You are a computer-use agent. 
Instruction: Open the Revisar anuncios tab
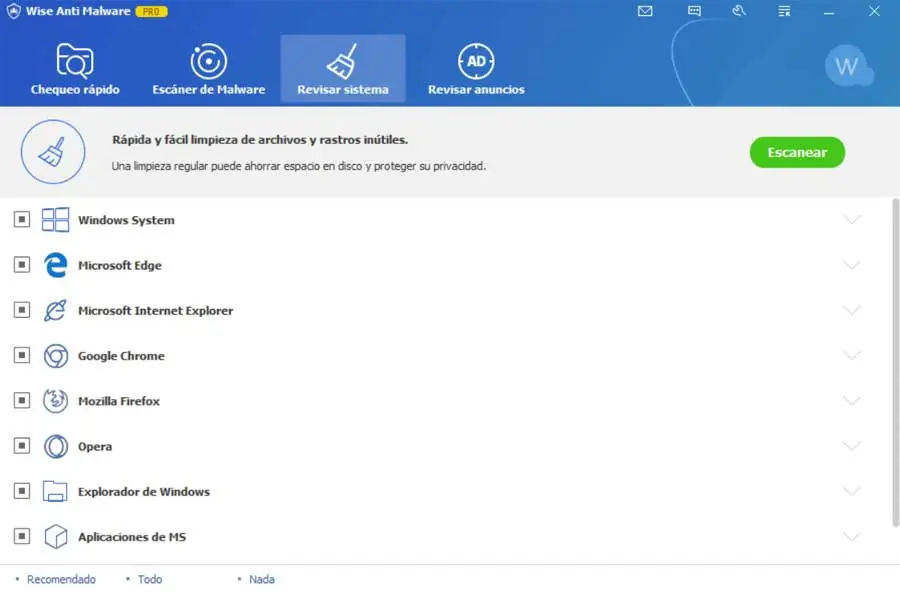click(x=476, y=68)
